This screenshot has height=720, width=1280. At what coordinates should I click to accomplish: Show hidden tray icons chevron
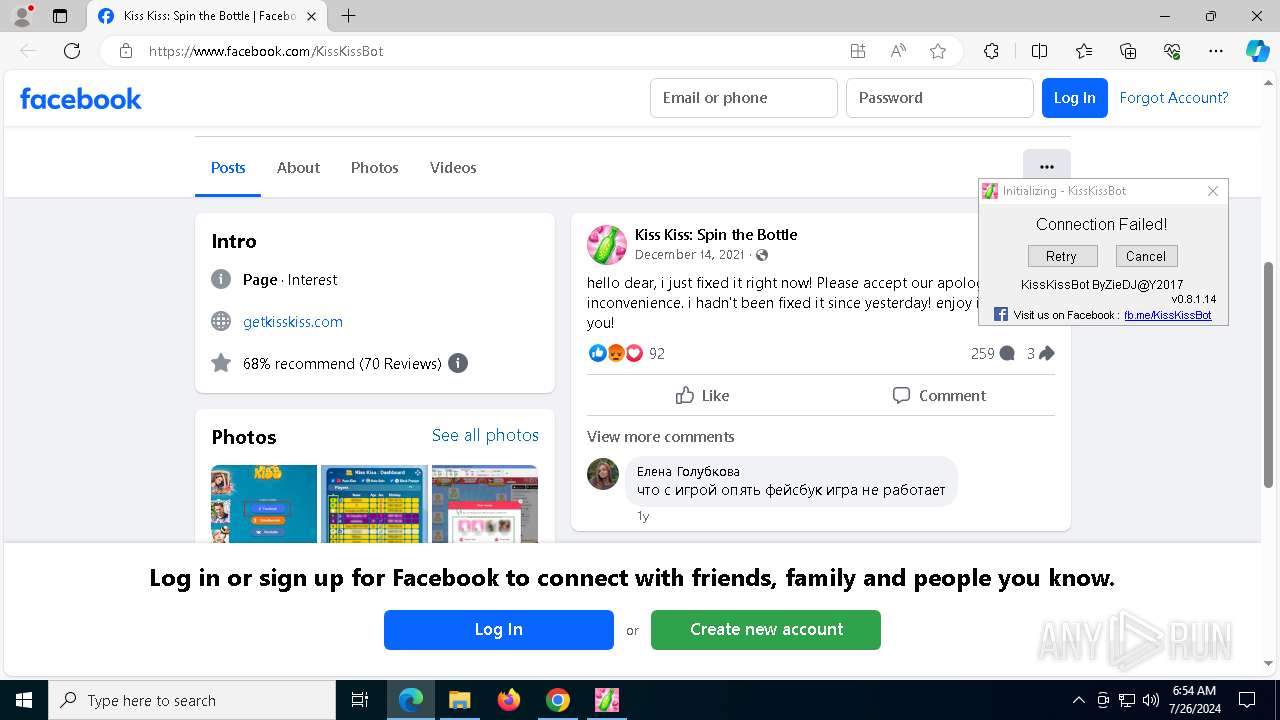1078,700
